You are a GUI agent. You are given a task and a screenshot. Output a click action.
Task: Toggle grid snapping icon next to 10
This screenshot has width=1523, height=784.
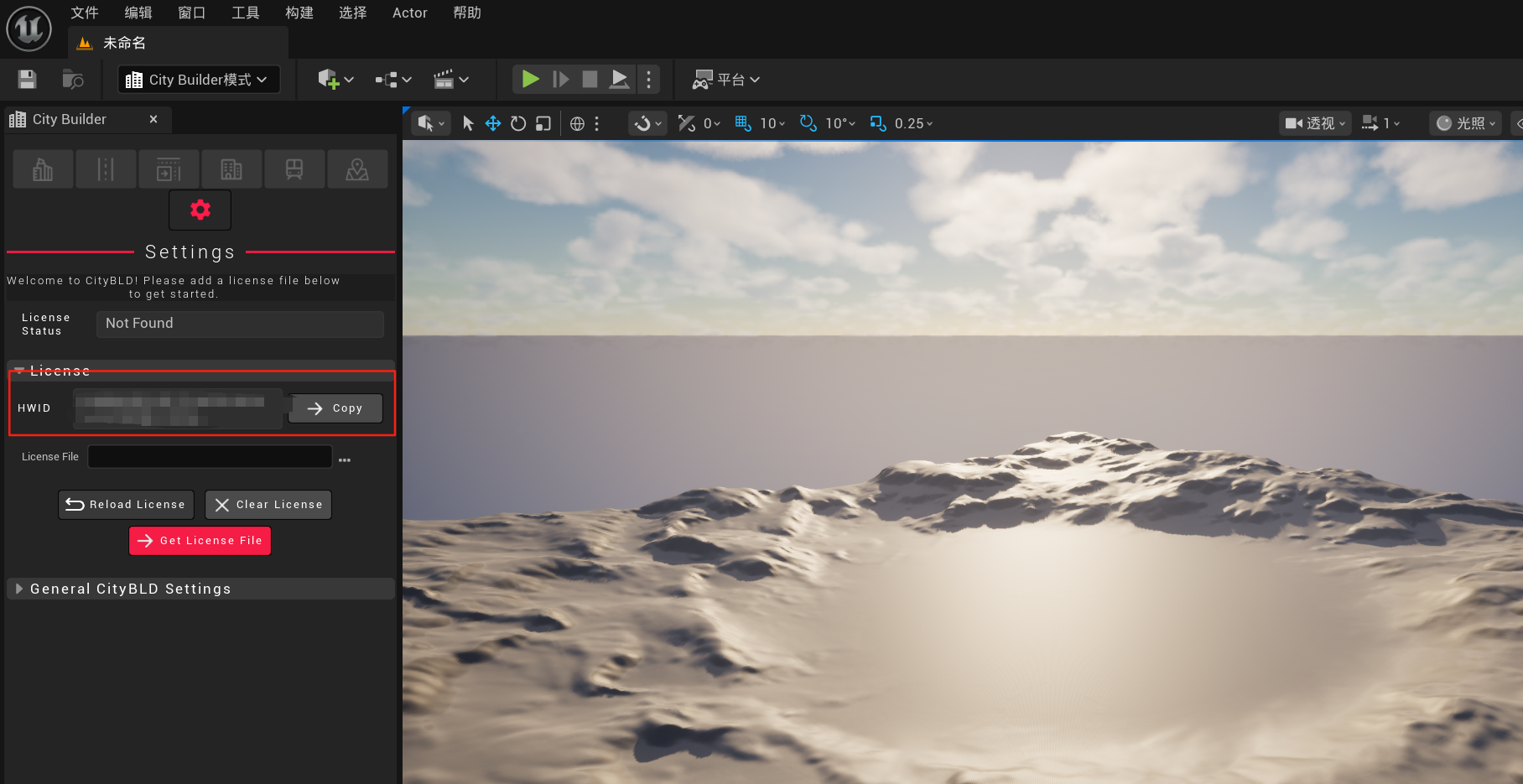tap(743, 123)
